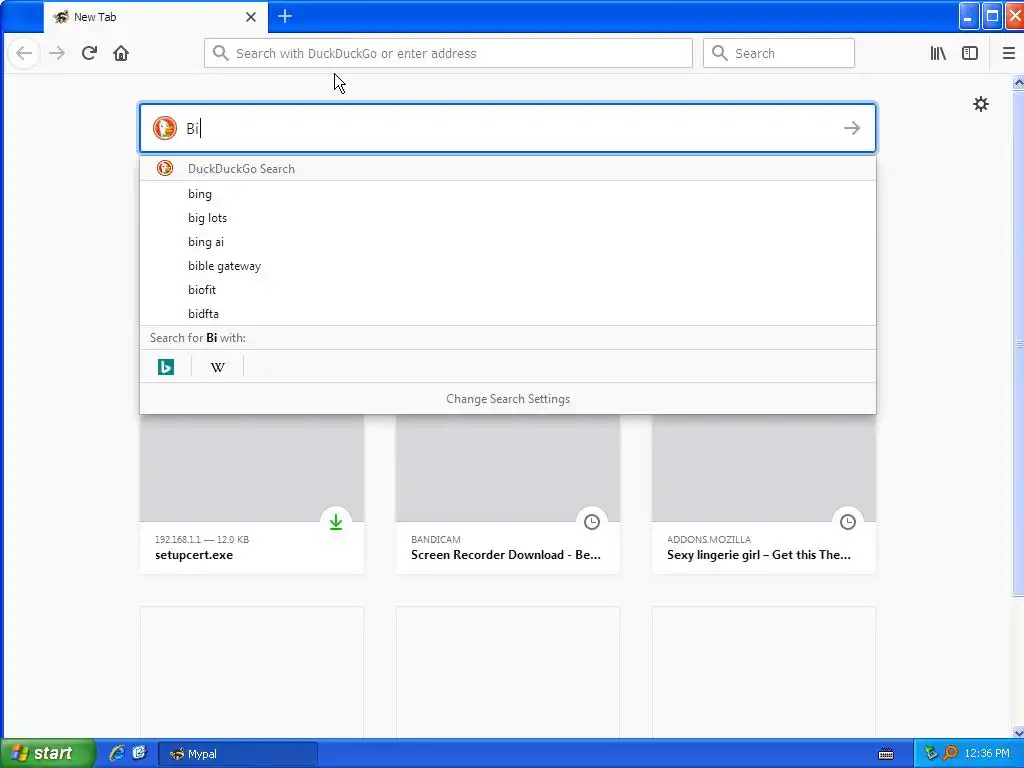Viewport: 1024px width, 768px height.
Task: Choose the 'bidfta' suggestion
Action: (507, 313)
